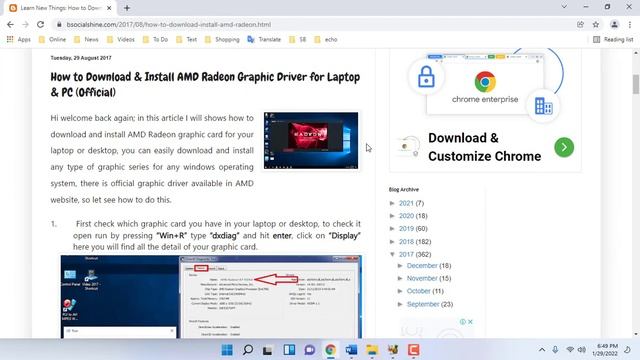640x360 pixels.
Task: Expand the 2018 archive arrow
Action: point(392,242)
